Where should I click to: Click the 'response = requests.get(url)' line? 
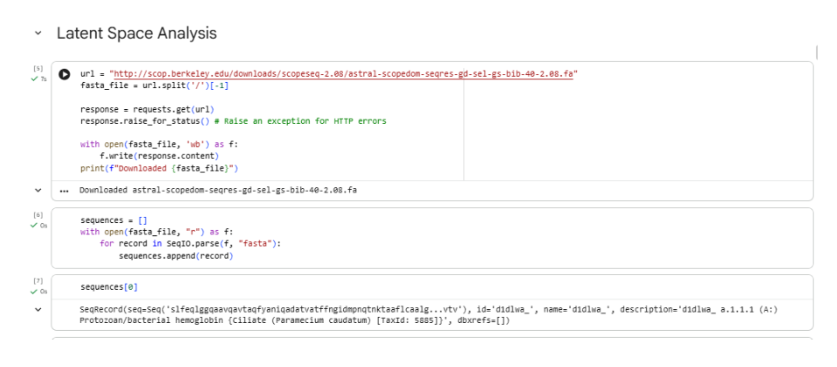pyautogui.click(x=147, y=109)
